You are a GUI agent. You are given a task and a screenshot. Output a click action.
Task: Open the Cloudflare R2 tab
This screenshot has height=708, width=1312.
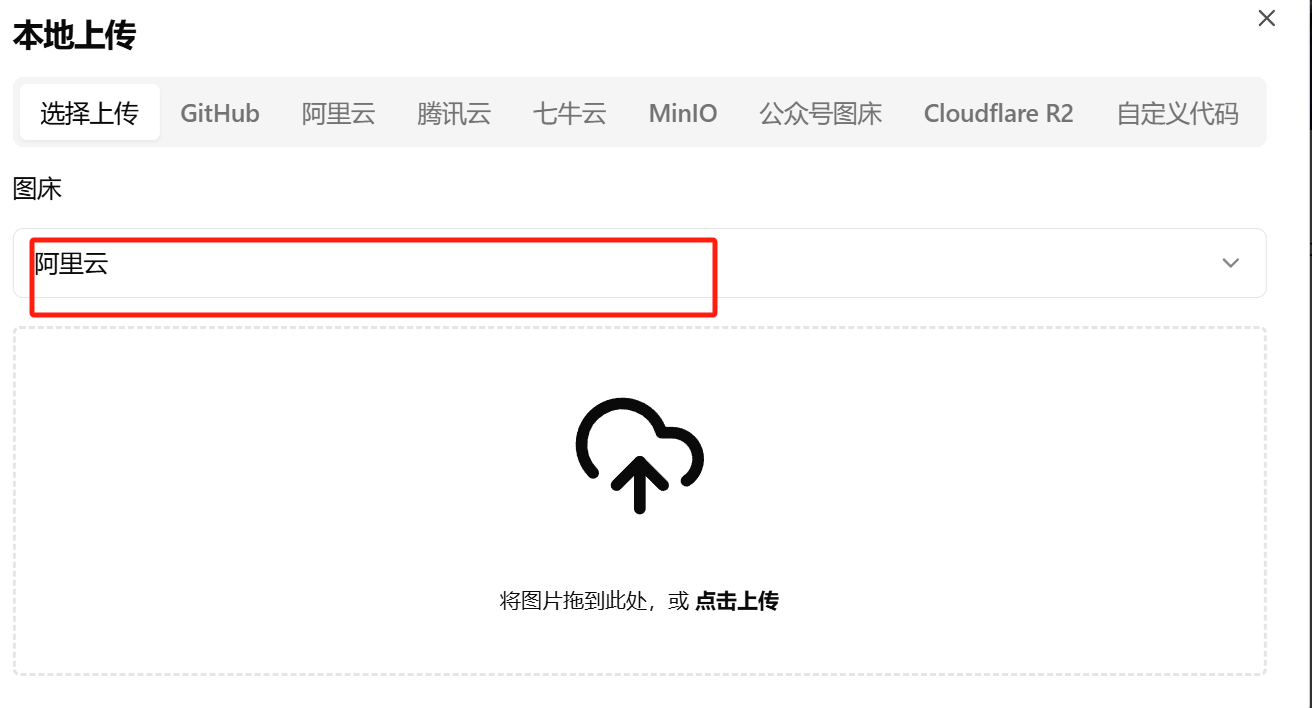click(x=999, y=113)
